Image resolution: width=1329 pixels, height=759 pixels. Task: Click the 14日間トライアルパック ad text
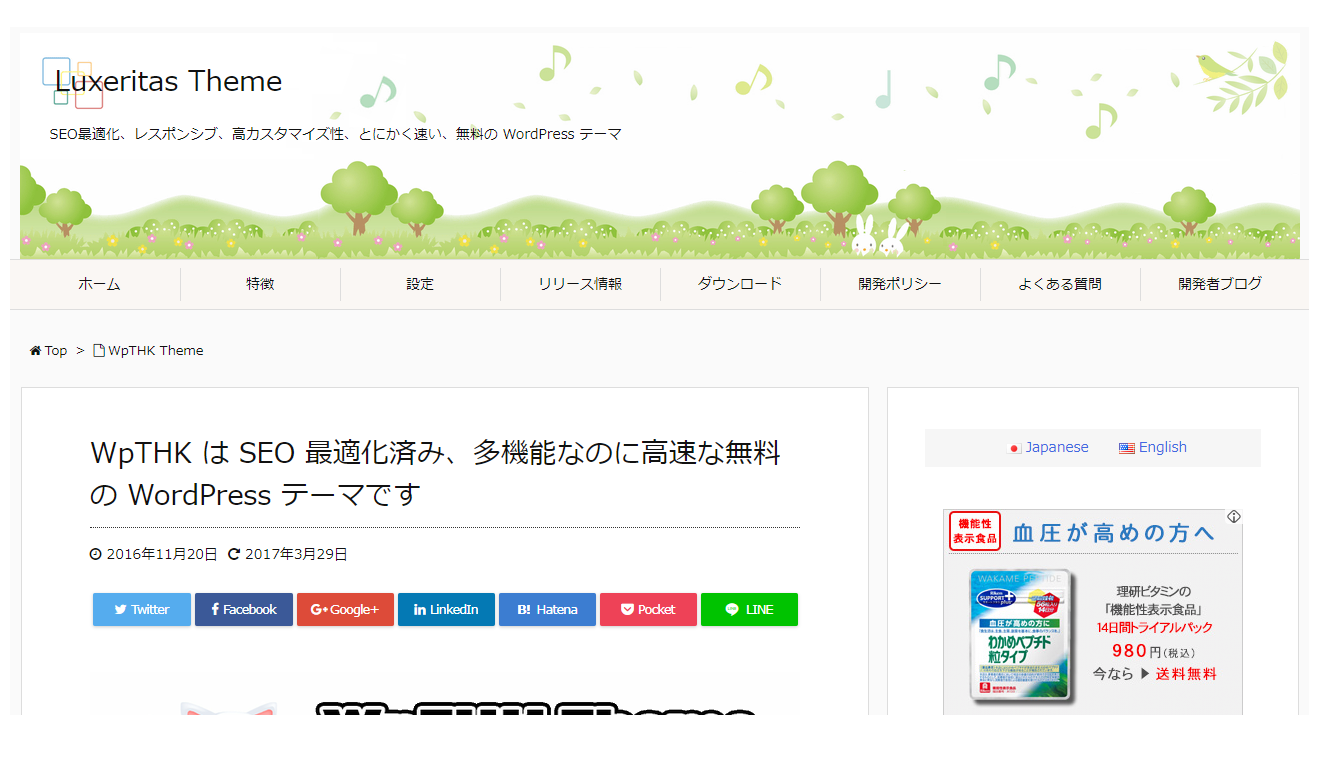[1154, 628]
